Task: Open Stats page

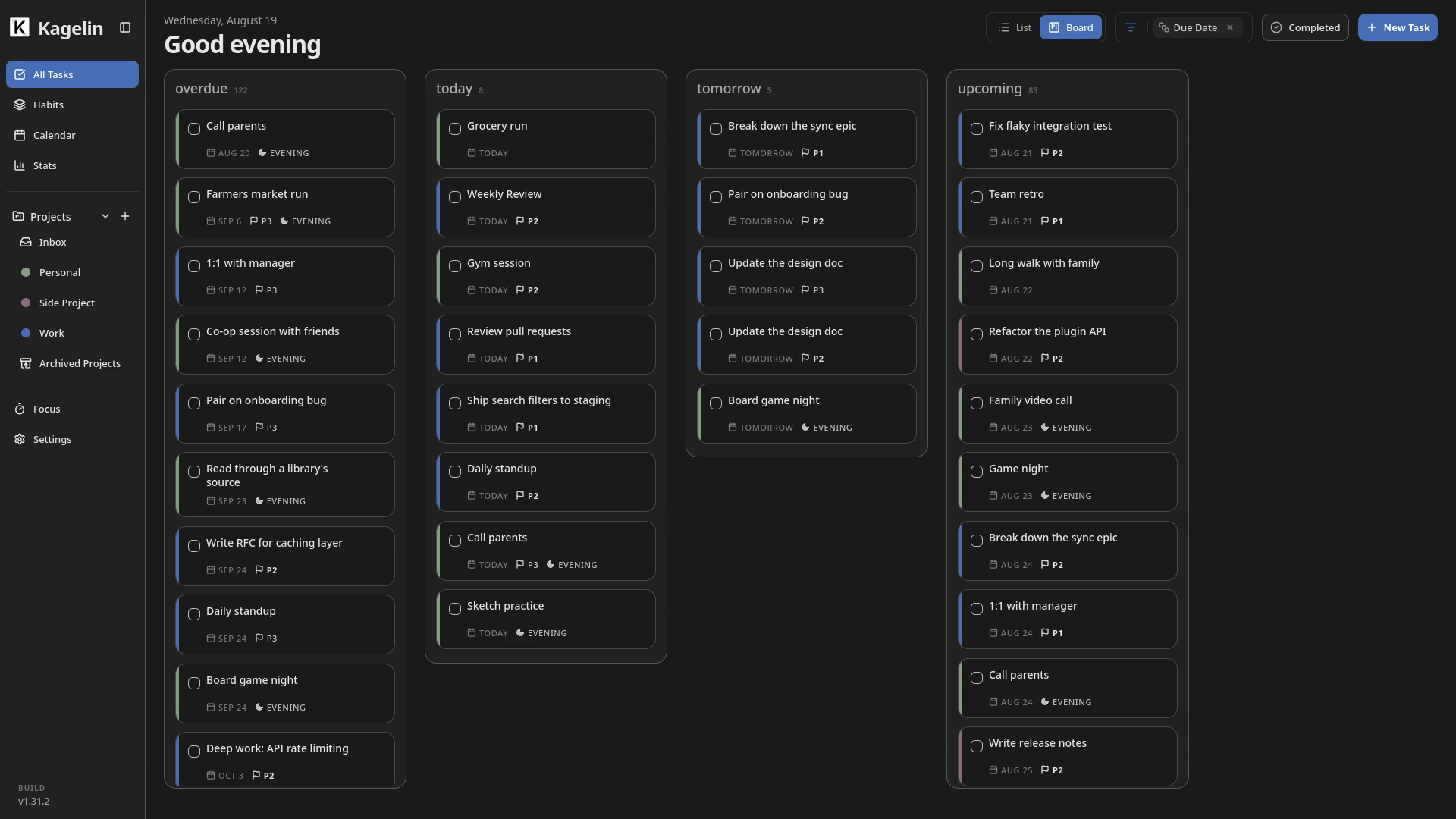Action: tap(72, 165)
